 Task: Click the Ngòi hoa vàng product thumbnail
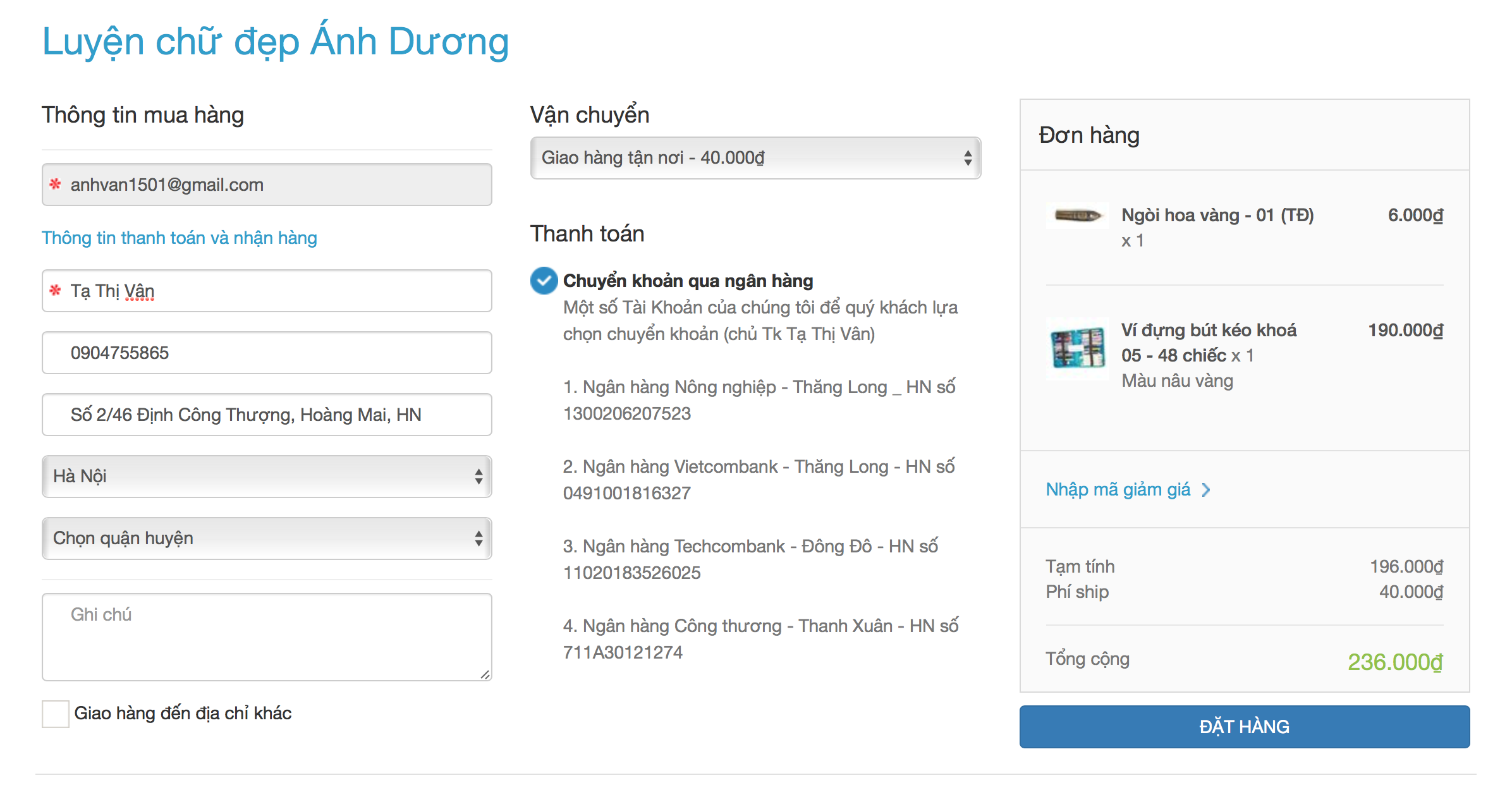[1077, 216]
